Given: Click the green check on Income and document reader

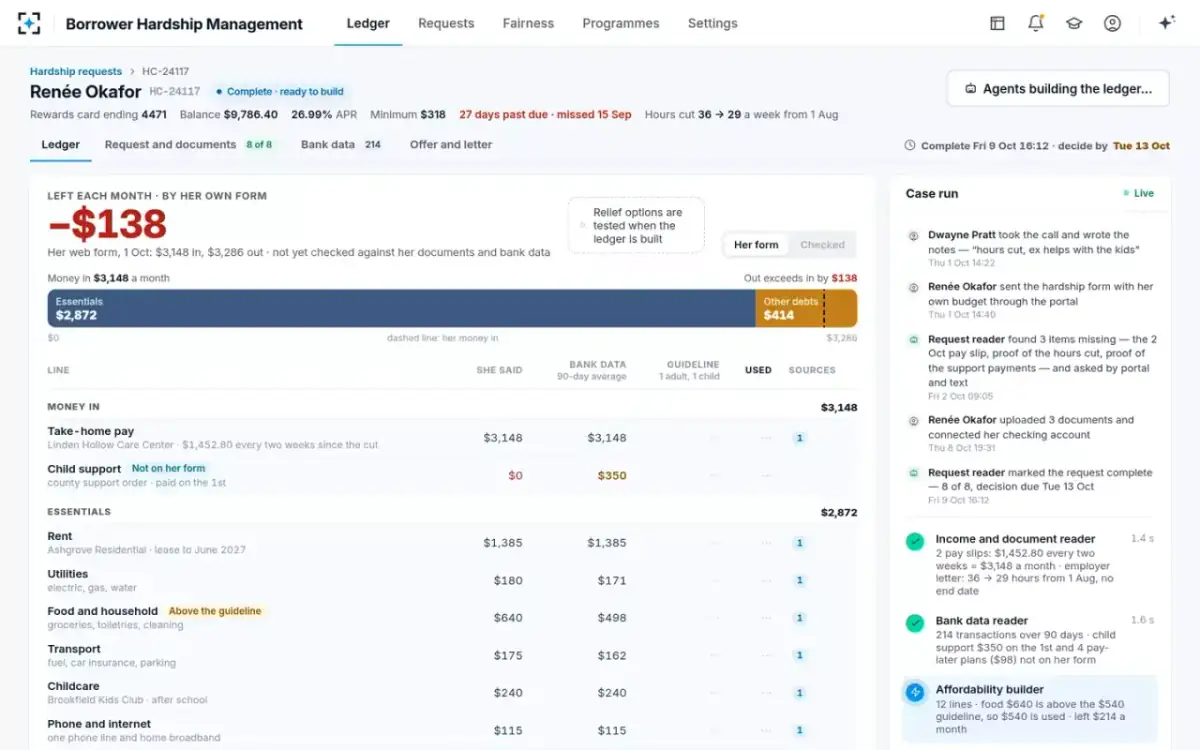Looking at the screenshot, I should pyautogui.click(x=914, y=541).
